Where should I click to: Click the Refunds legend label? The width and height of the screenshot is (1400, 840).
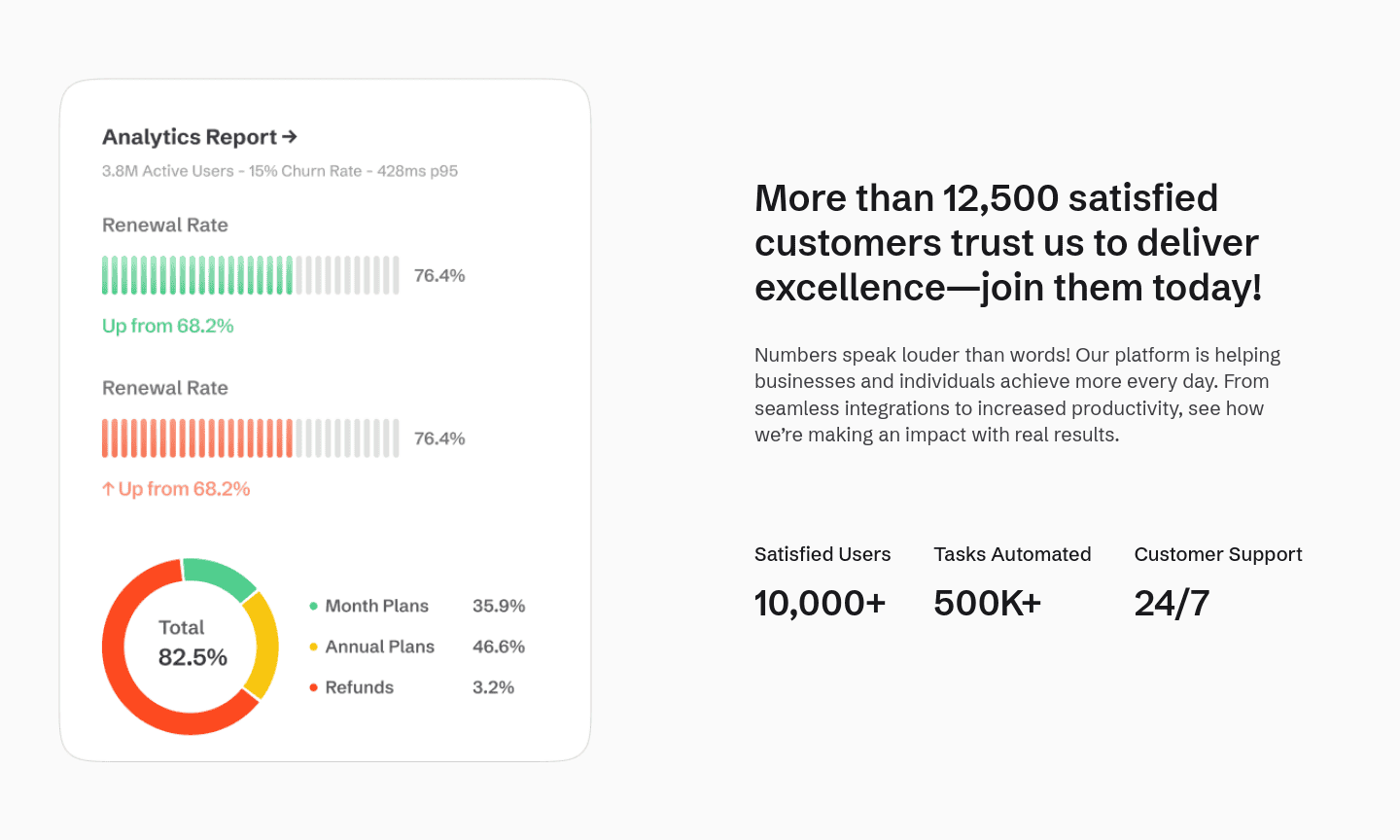[359, 687]
